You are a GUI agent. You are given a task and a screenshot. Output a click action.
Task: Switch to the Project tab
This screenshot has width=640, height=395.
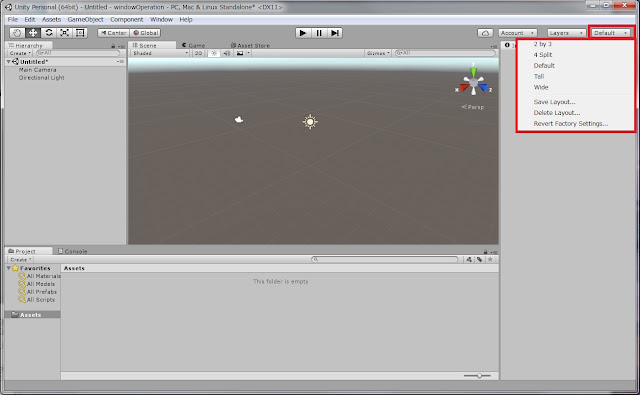[x=29, y=251]
